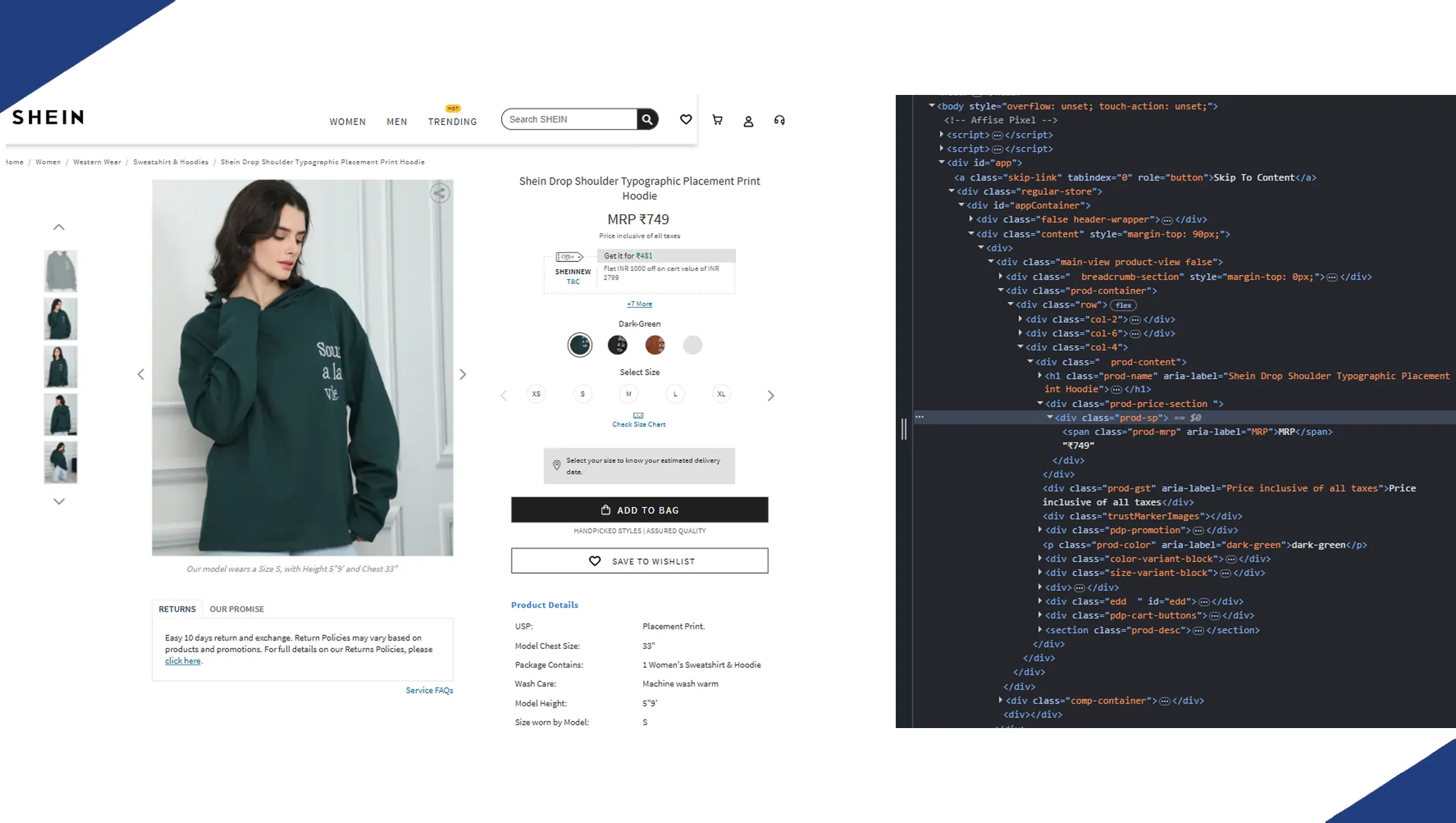Click the Search SHEIN input field
Viewport: 1456px width, 823px height.
[x=569, y=119]
